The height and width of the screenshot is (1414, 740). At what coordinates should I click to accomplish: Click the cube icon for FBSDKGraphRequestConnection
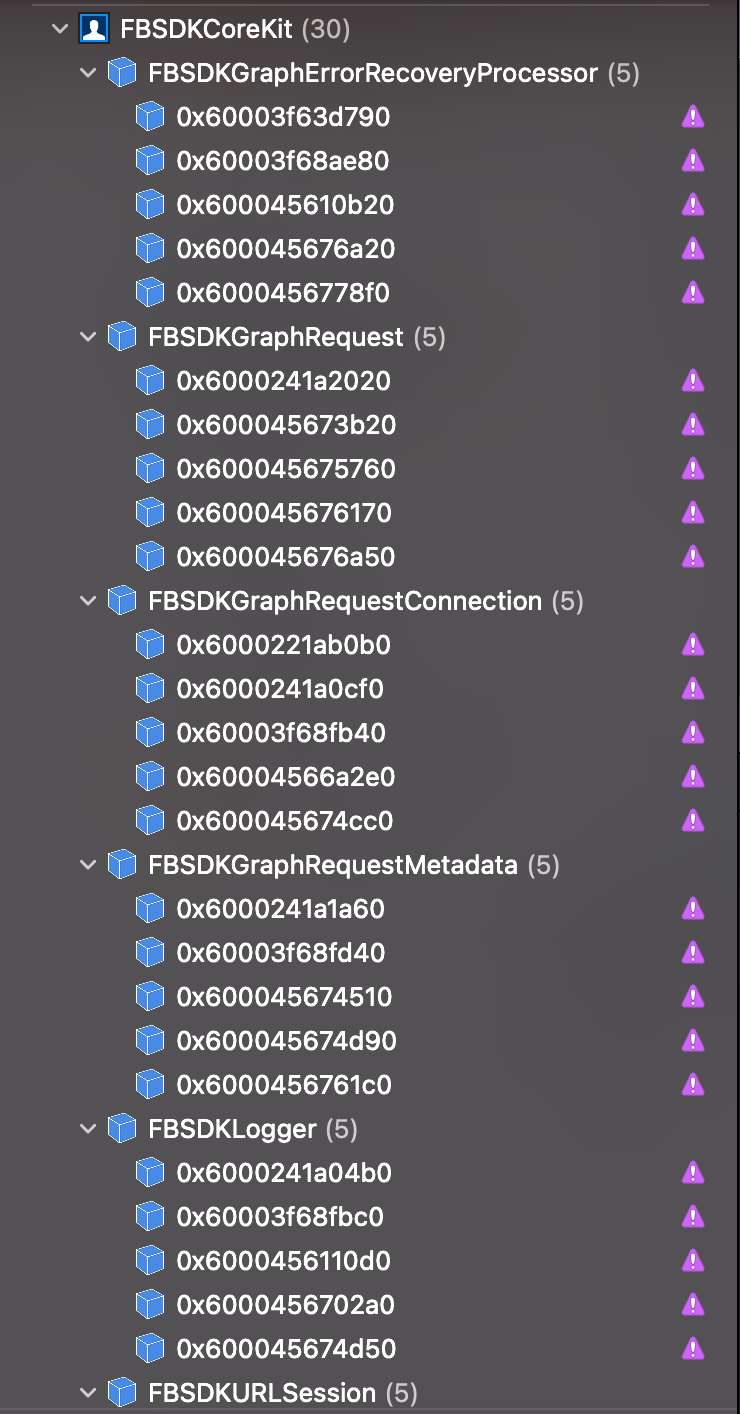121,601
